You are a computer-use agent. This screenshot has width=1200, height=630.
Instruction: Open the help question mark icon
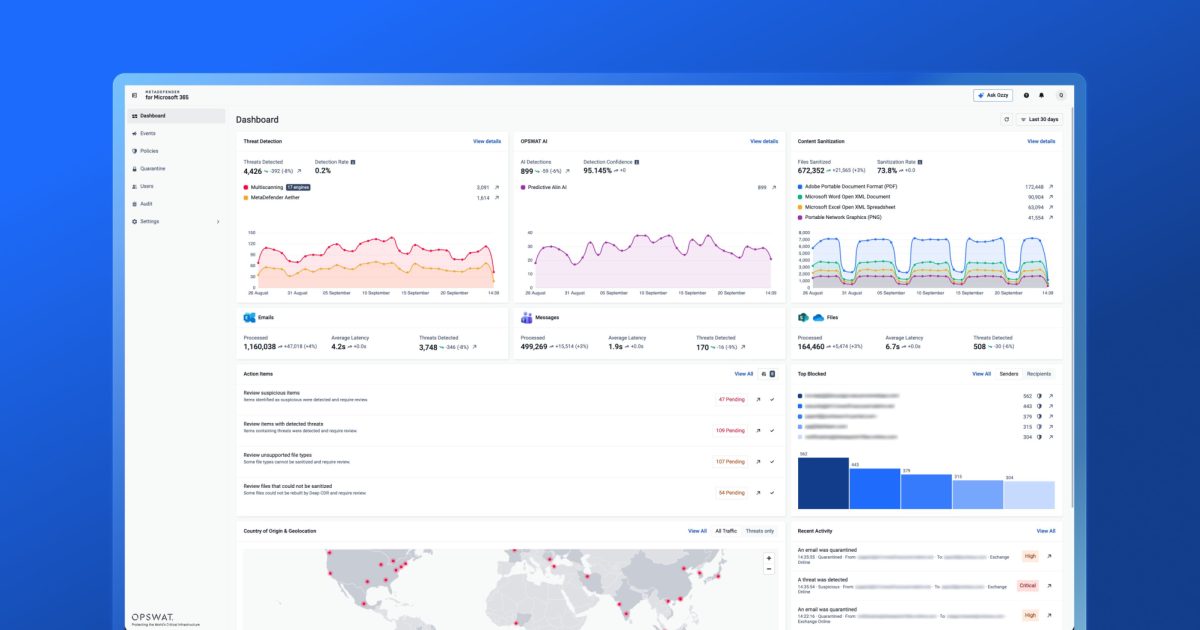tap(1026, 95)
